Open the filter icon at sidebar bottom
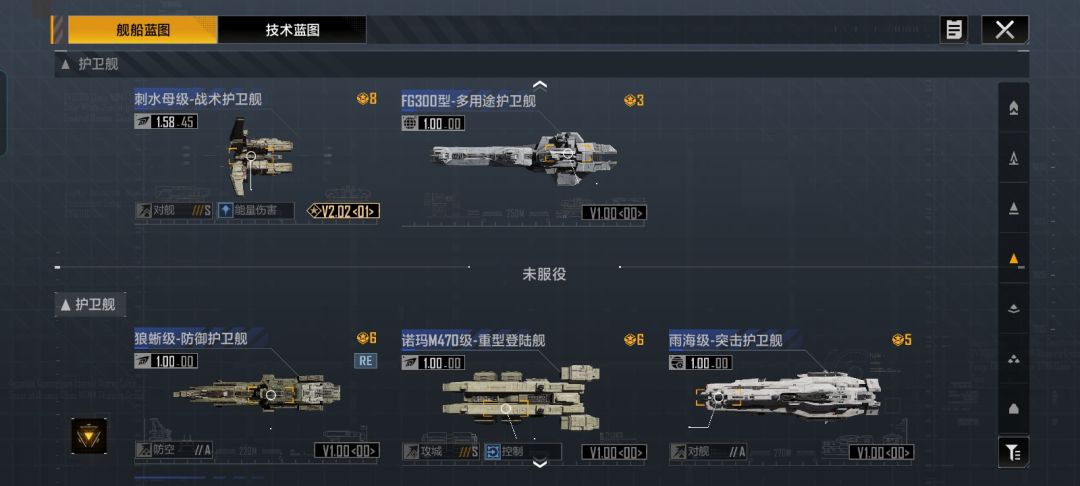 pyautogui.click(x=1013, y=452)
